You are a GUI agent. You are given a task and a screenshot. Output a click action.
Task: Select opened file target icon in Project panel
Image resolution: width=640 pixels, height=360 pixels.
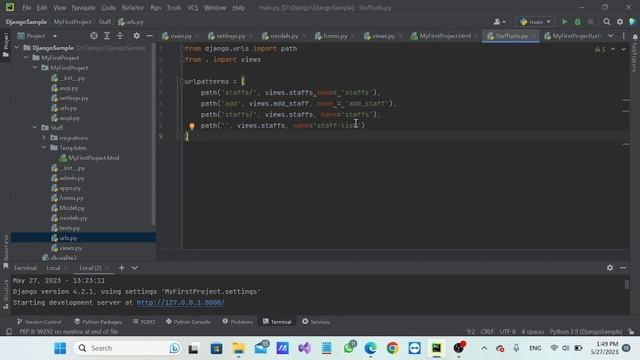coord(94,36)
